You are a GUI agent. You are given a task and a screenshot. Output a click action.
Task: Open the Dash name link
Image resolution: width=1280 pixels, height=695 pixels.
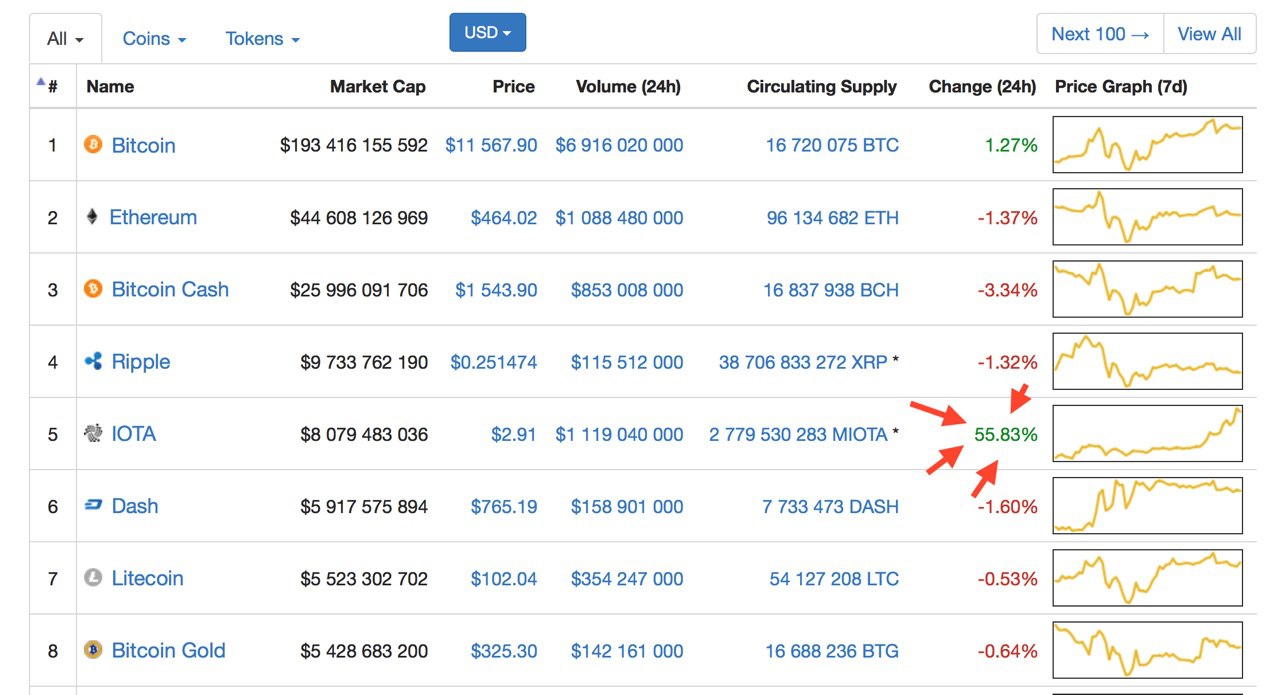[135, 506]
